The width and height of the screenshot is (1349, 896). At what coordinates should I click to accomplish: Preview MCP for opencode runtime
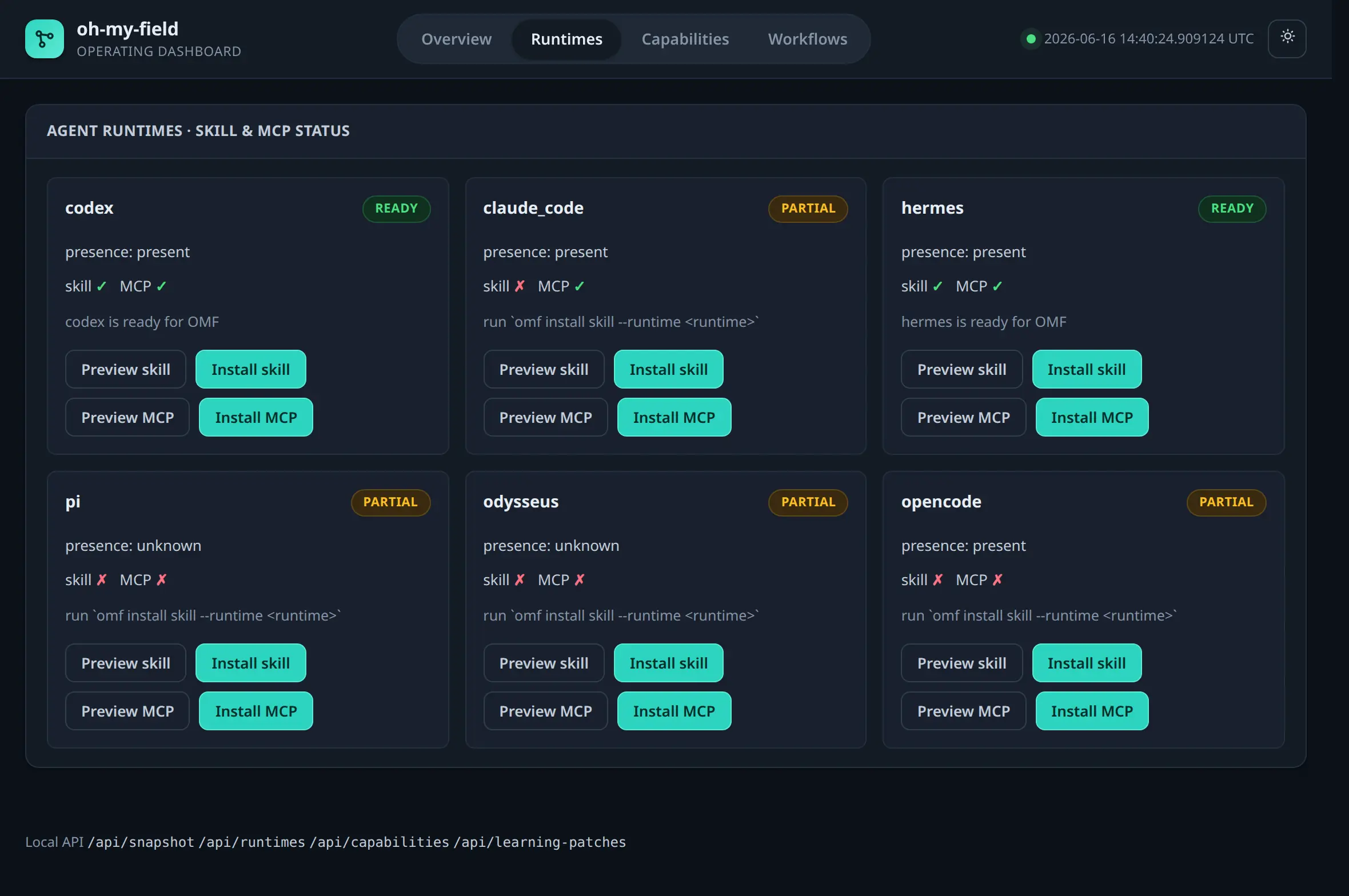(963, 711)
